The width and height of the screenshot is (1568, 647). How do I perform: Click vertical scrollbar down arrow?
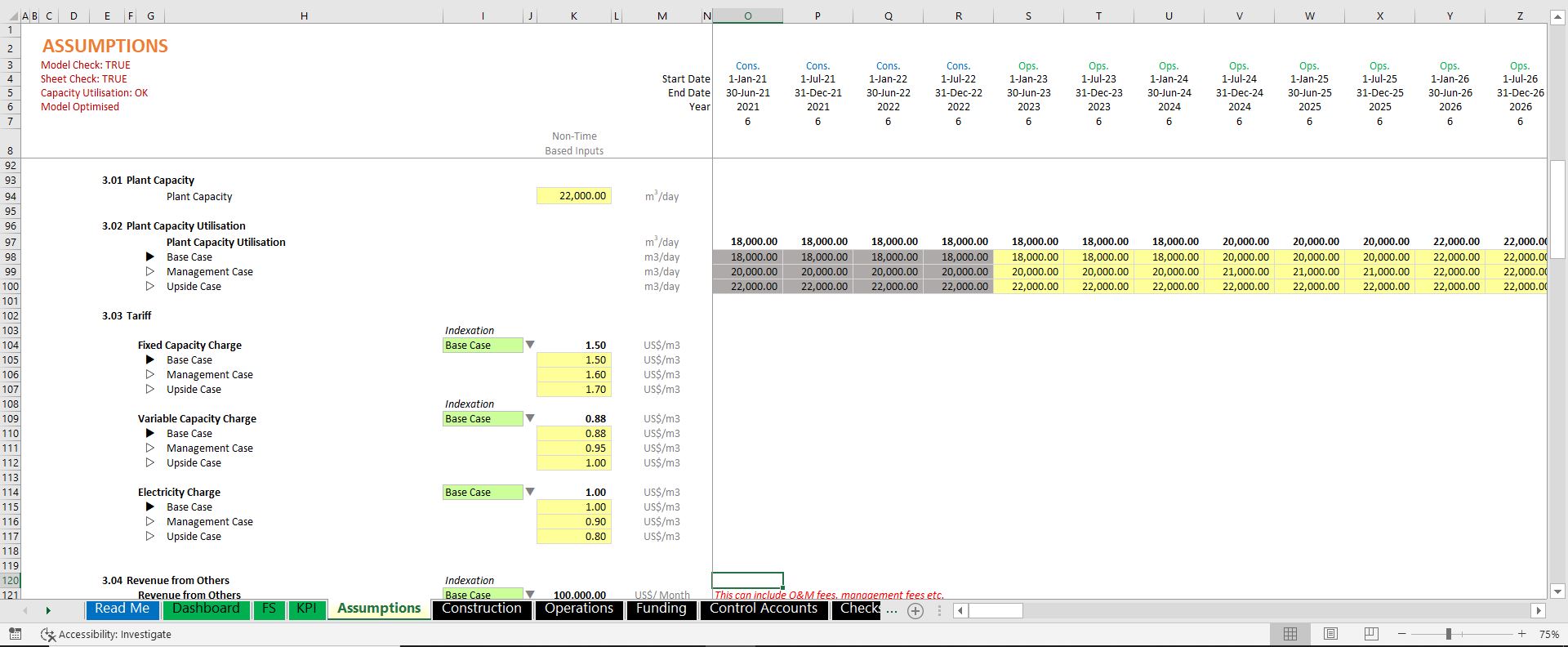pos(1557,591)
